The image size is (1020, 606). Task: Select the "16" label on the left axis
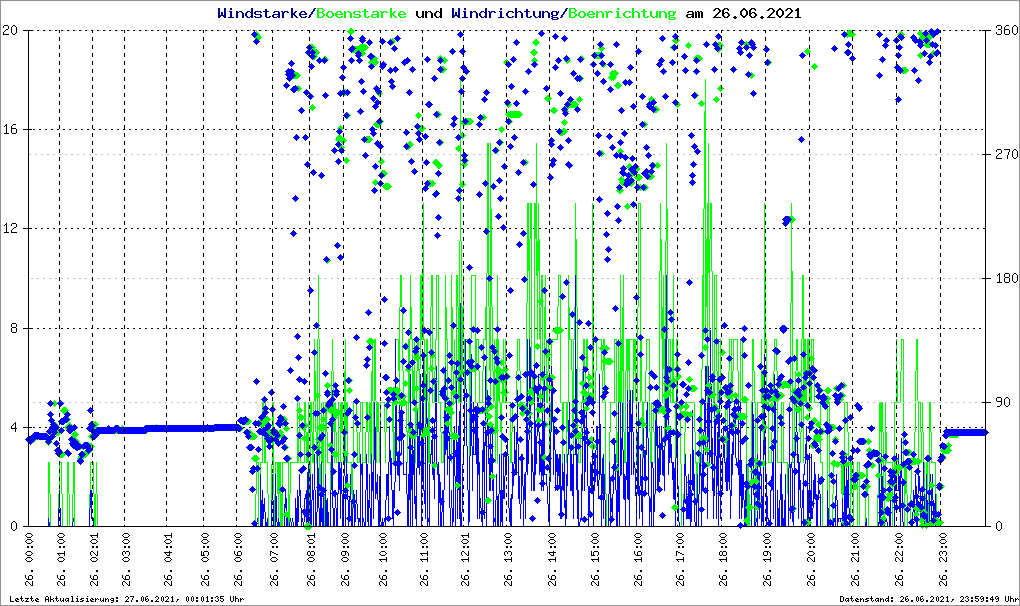click(x=10, y=129)
